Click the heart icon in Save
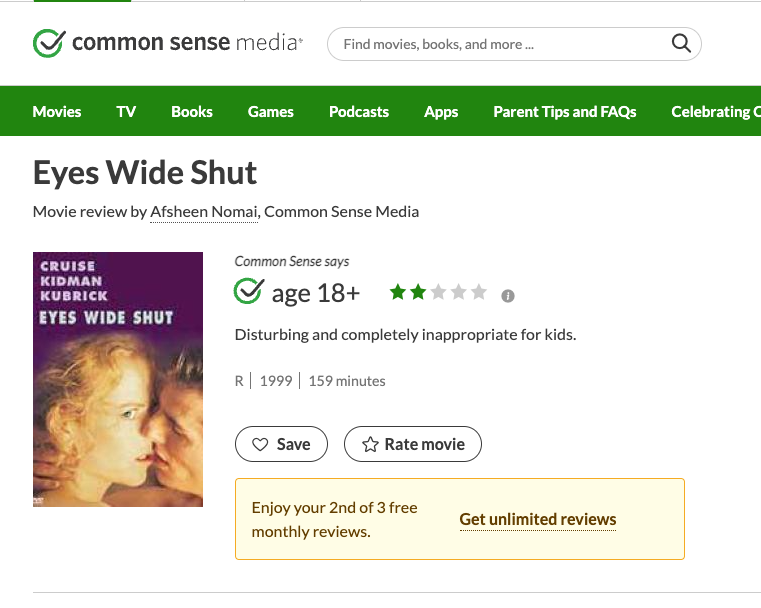 (x=260, y=444)
